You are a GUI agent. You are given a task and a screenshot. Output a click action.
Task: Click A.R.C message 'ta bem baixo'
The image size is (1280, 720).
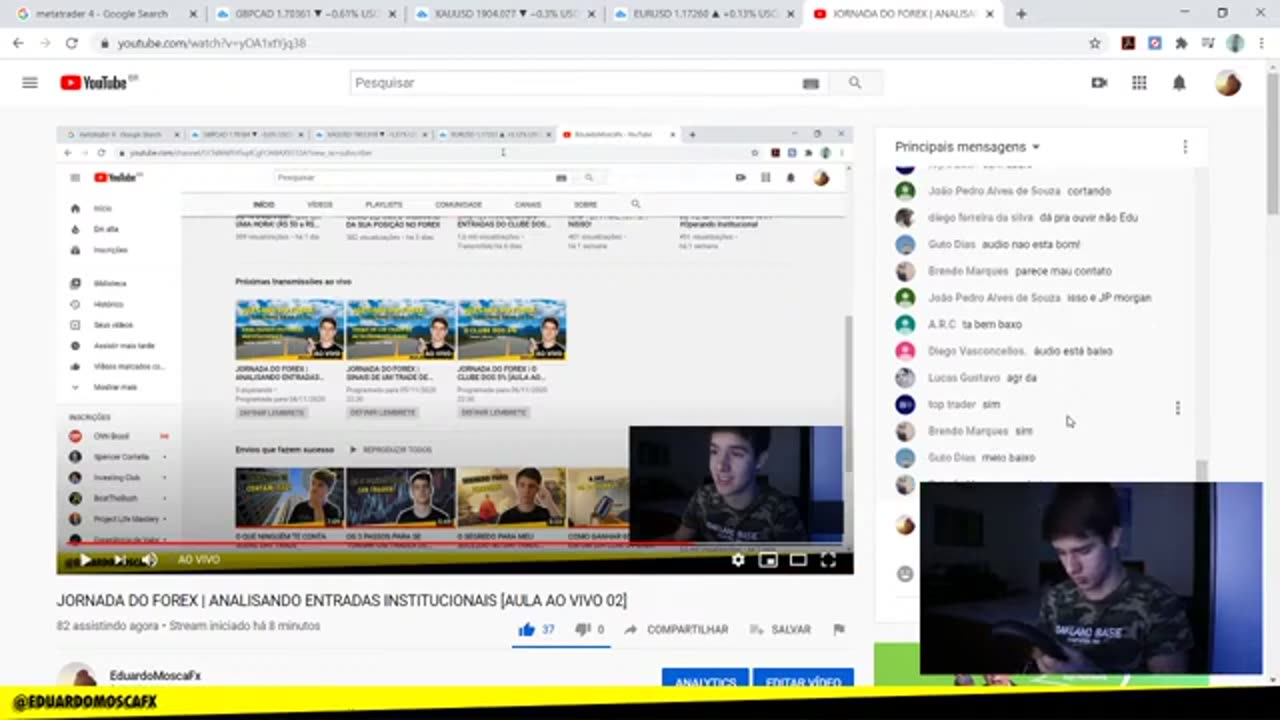[x=992, y=325]
